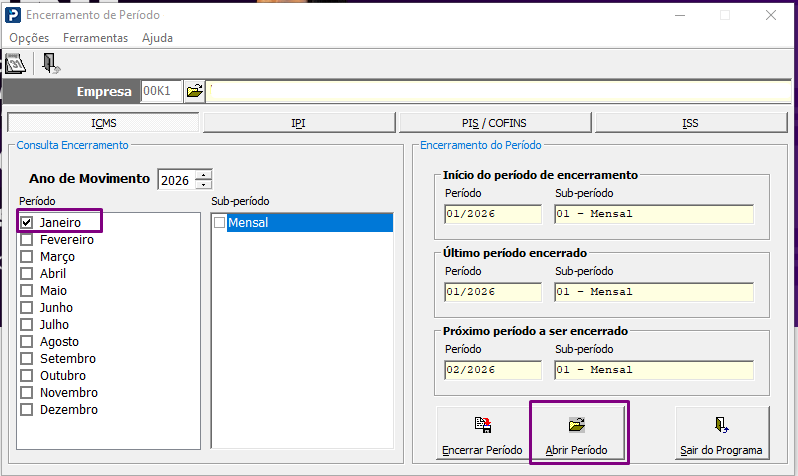798x476 pixels.
Task: Open the Opções menu
Action: coord(29,38)
